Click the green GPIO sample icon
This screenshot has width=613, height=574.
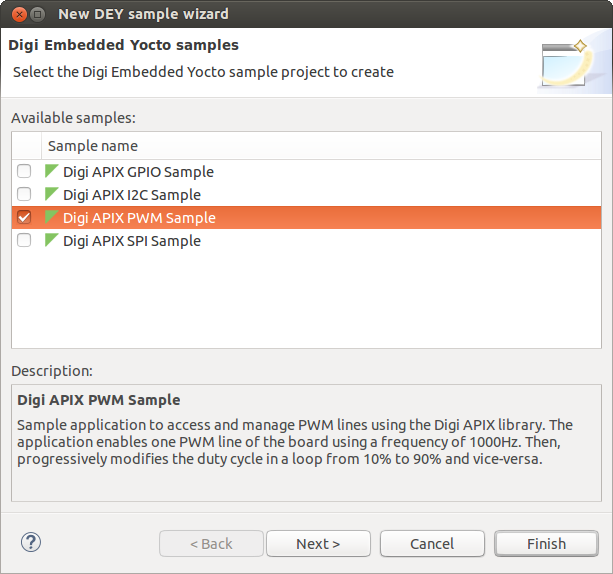52,171
